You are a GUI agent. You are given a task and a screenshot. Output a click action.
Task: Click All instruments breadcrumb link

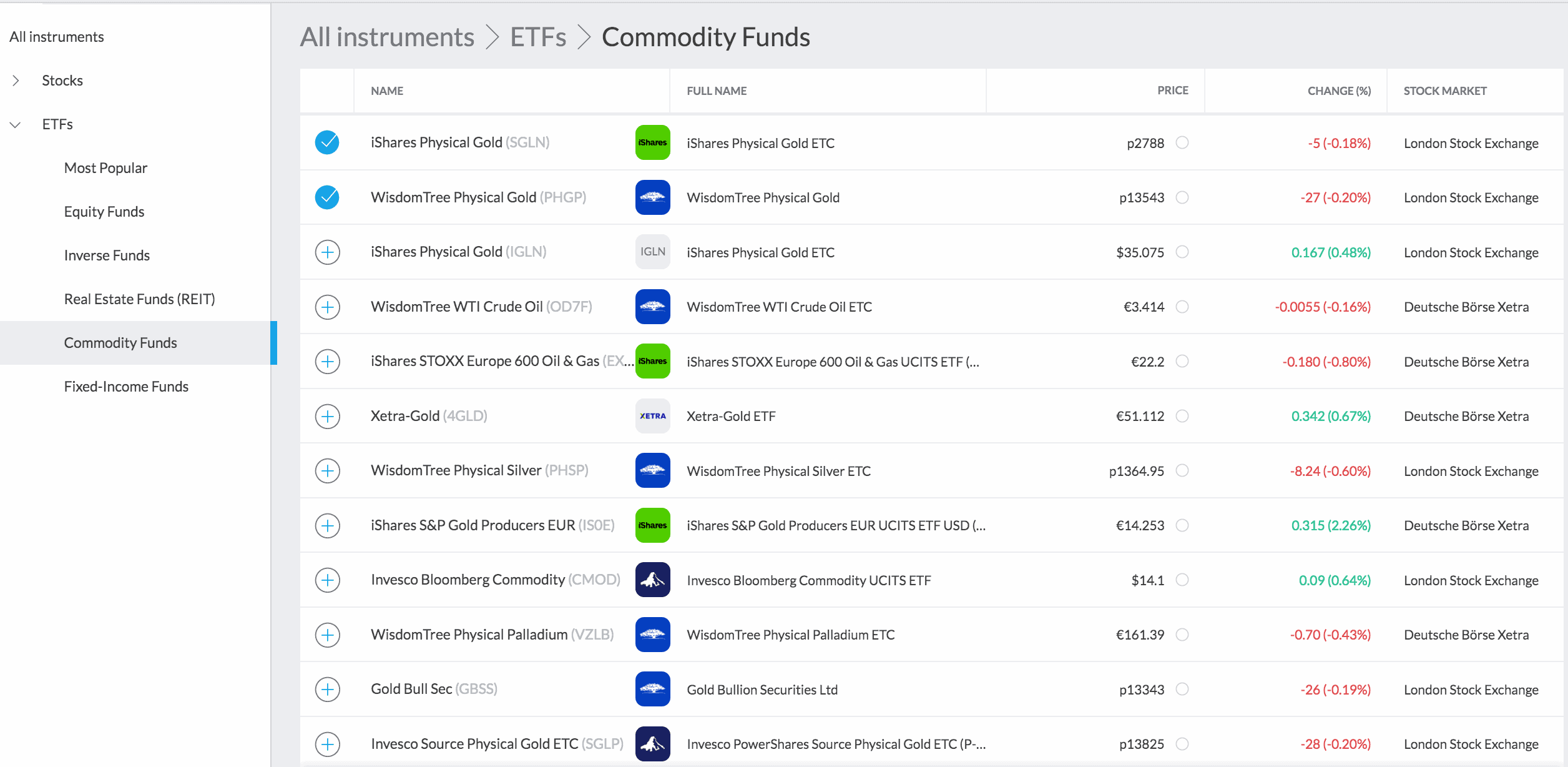tap(387, 37)
